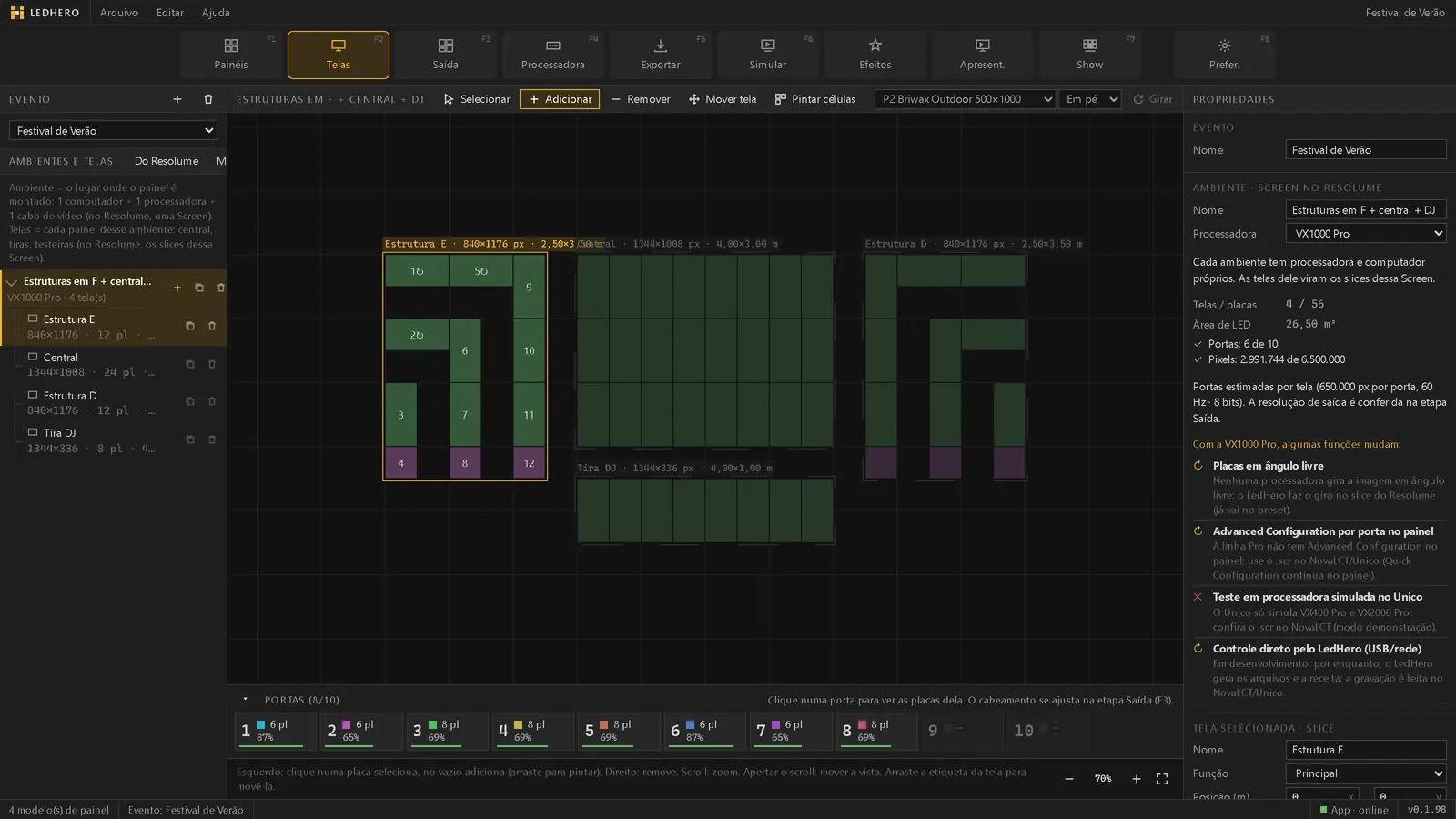Open the Painéis toolbar section
The height and width of the screenshot is (819, 1456).
coord(231,55)
